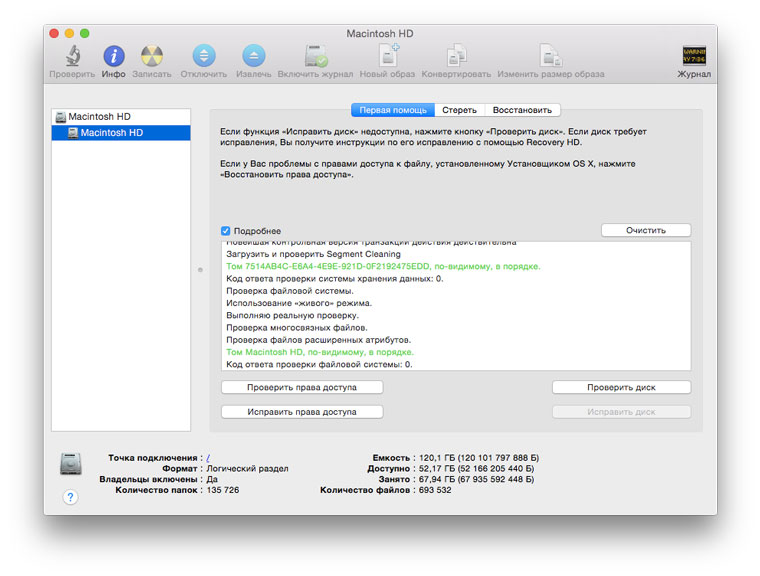Switch to the Восстановить tab
The height and width of the screenshot is (576, 760).
[521, 110]
